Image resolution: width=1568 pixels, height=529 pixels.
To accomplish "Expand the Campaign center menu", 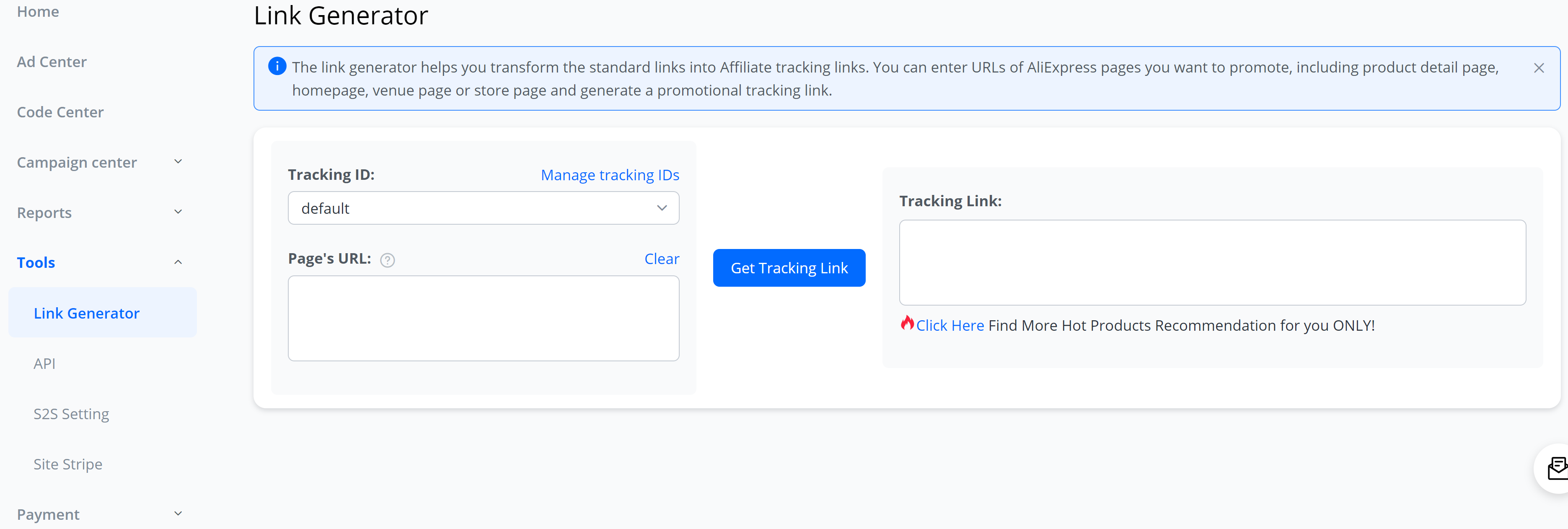I will pos(101,163).
